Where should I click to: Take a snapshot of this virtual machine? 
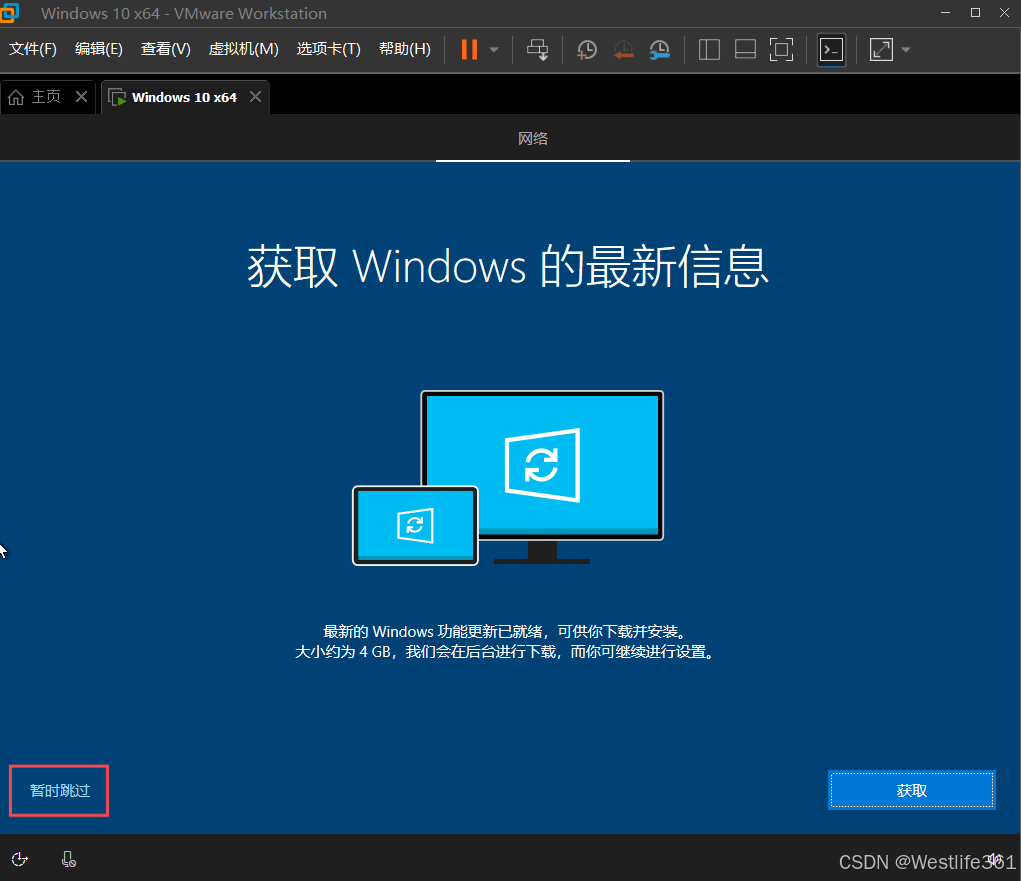pyautogui.click(x=586, y=49)
